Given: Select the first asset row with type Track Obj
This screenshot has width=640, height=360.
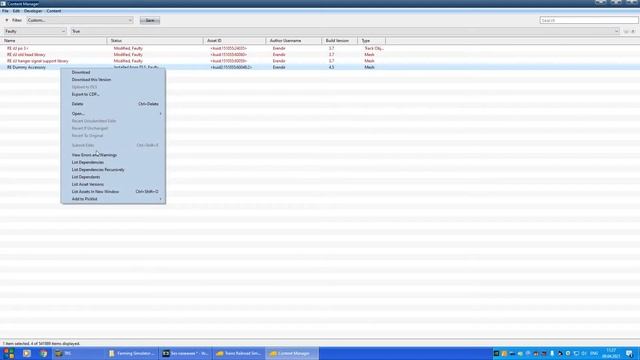Looking at the screenshot, I should 320,48.
